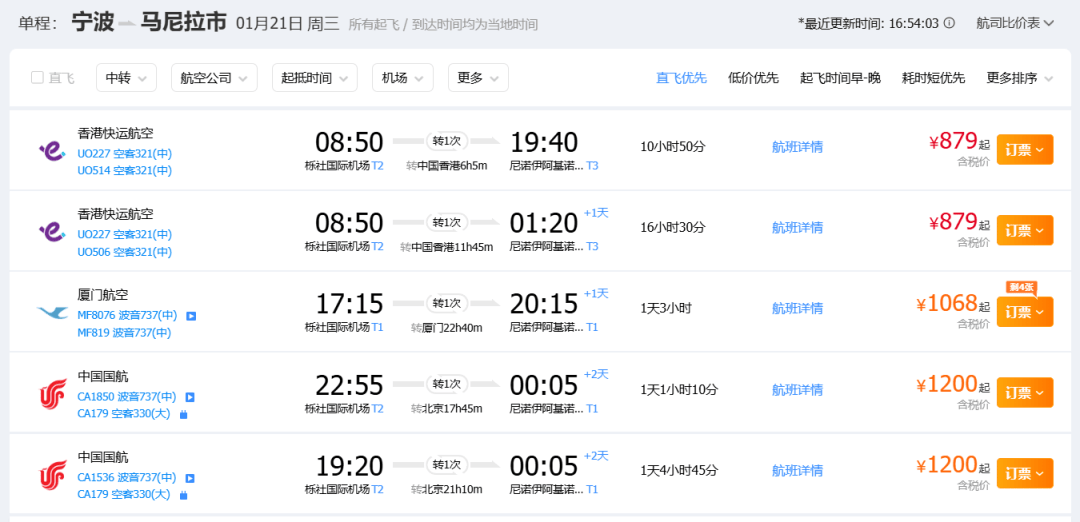Viewport: 1080px width, 522px height.
Task: Click the Xiamen Airlines logo icon
Action: (52, 312)
